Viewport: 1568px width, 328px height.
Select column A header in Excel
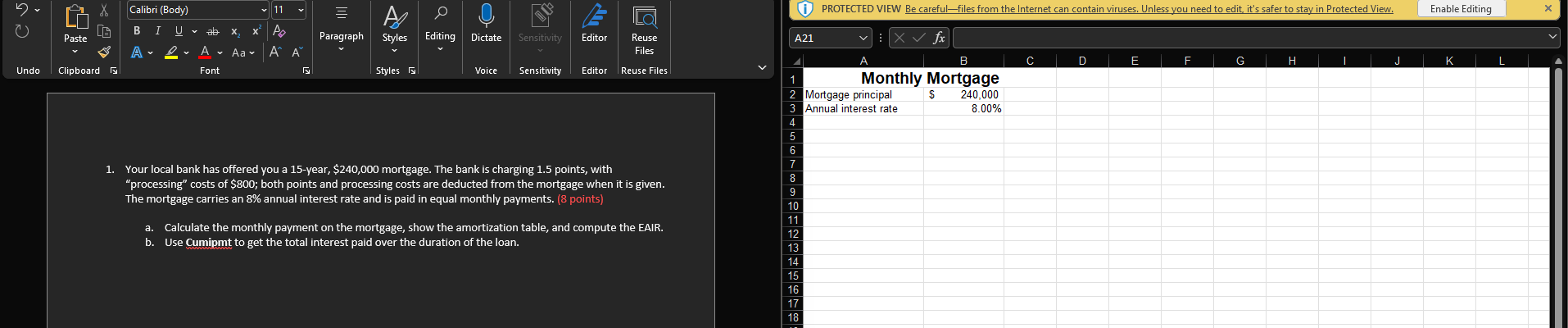863,61
